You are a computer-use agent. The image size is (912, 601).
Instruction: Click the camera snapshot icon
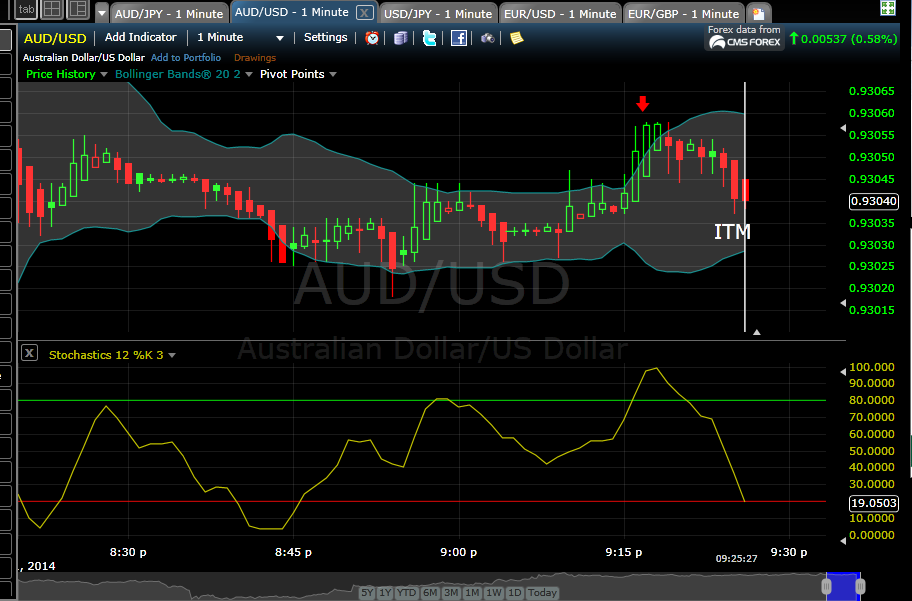487,38
